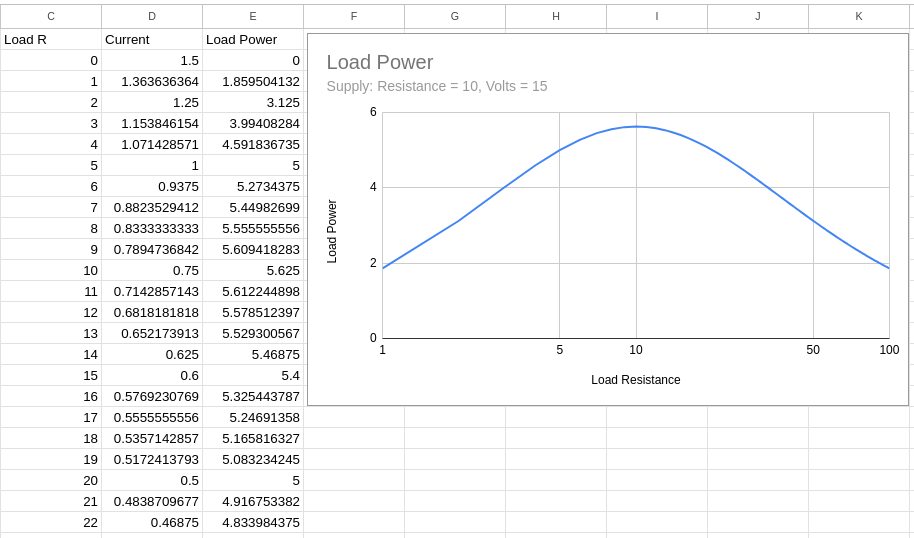
Task: Select the Load R cell with value 22
Action: click(51, 522)
